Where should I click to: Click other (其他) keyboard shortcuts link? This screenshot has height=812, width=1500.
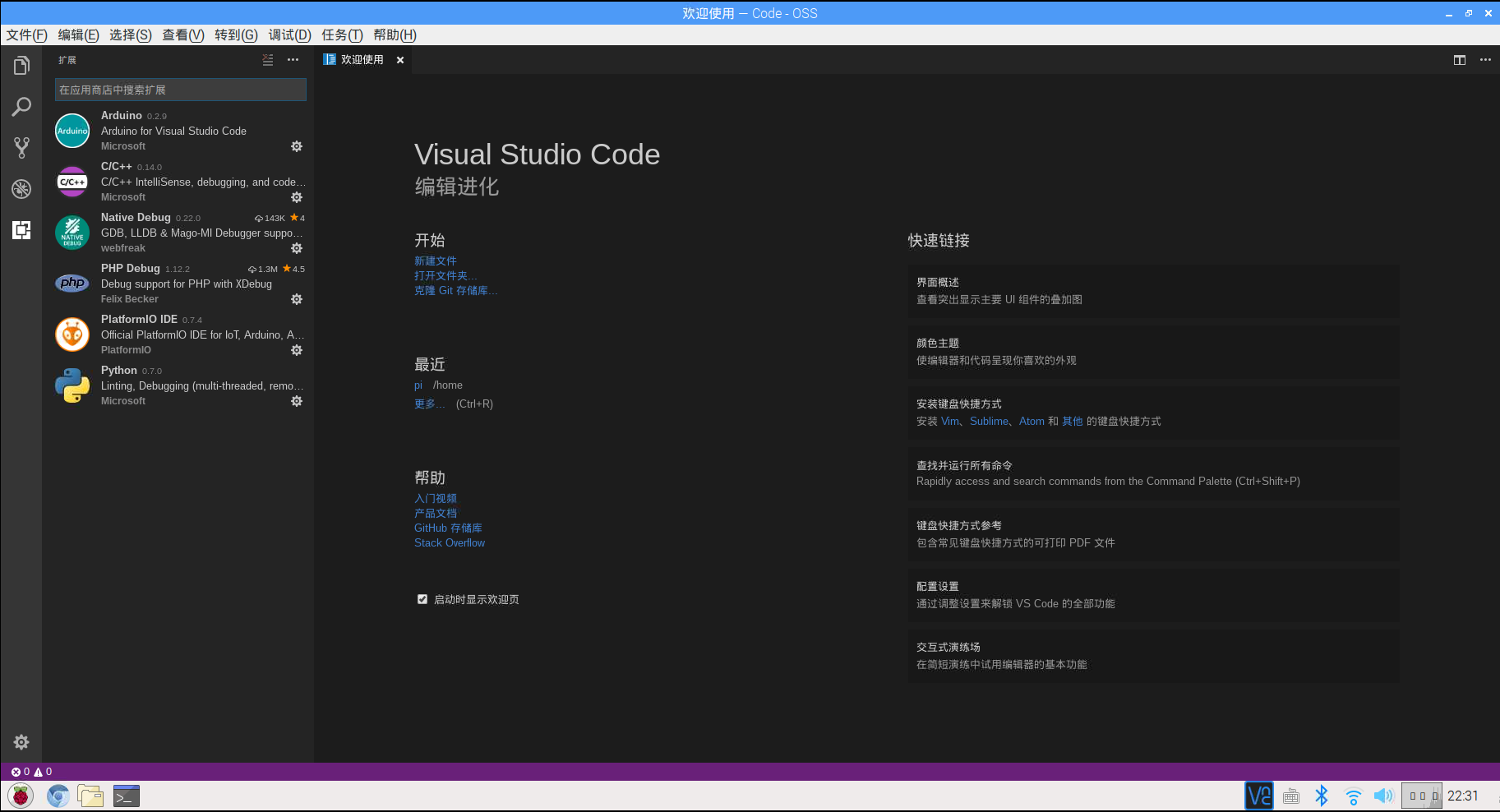(1073, 422)
